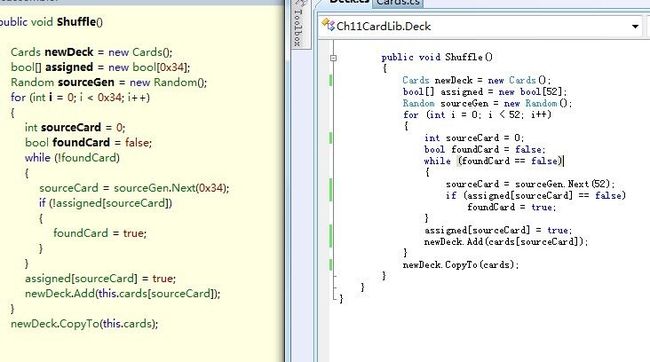Click 'assigned[sourceCard] = true;' in left pane
650x362 pixels.
(x=100, y=278)
